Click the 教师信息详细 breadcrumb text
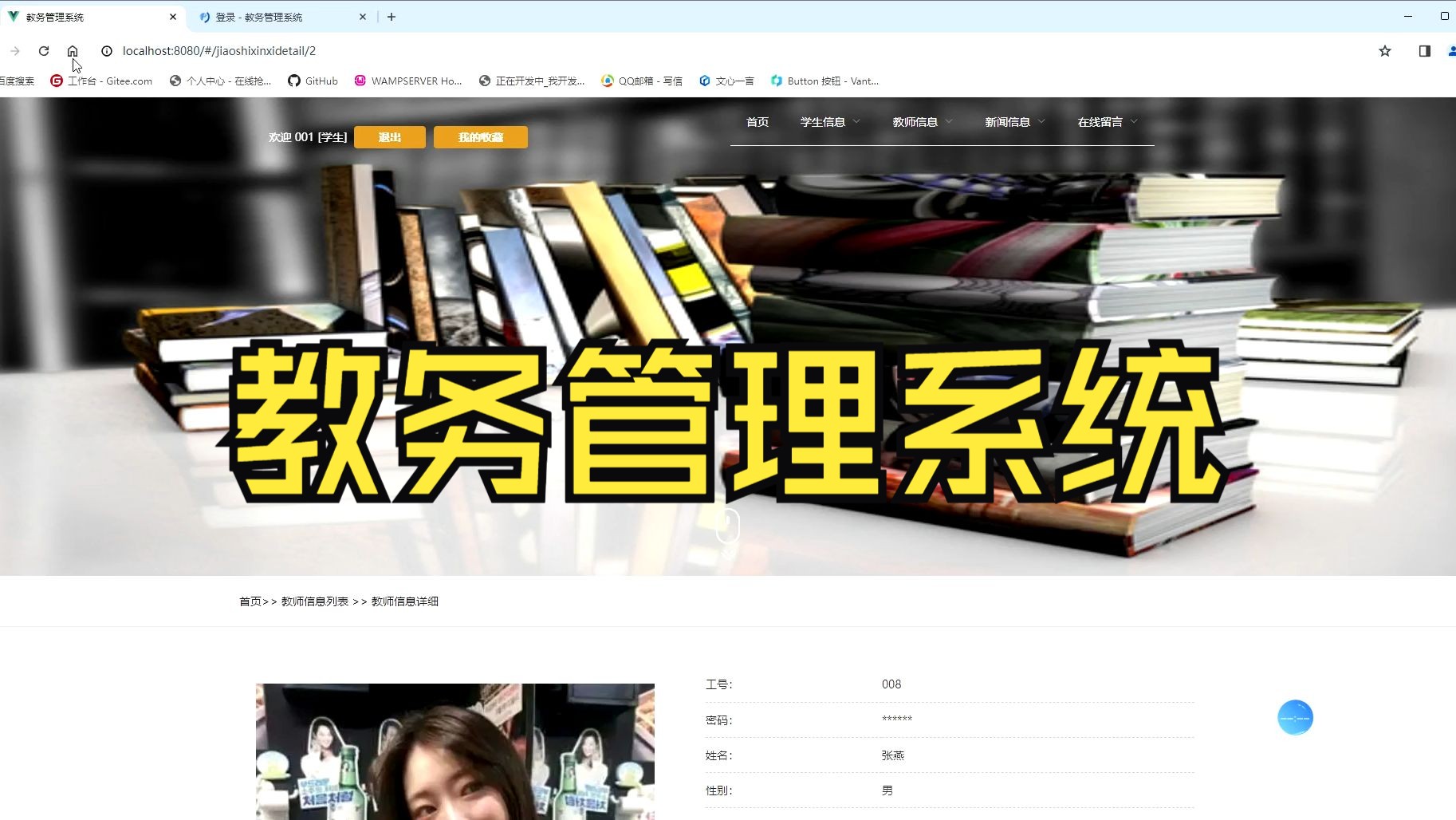The height and width of the screenshot is (820, 1456). click(x=405, y=601)
